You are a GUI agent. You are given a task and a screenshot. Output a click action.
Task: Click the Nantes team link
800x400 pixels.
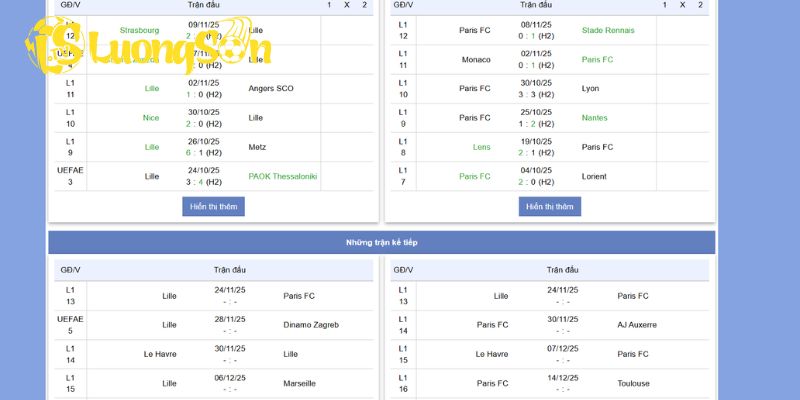click(595, 117)
